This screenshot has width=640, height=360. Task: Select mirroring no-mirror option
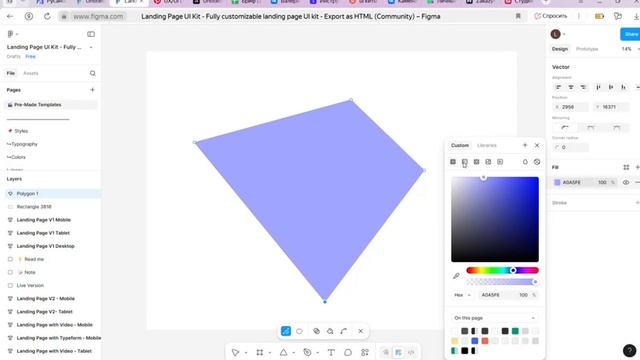tap(565, 128)
